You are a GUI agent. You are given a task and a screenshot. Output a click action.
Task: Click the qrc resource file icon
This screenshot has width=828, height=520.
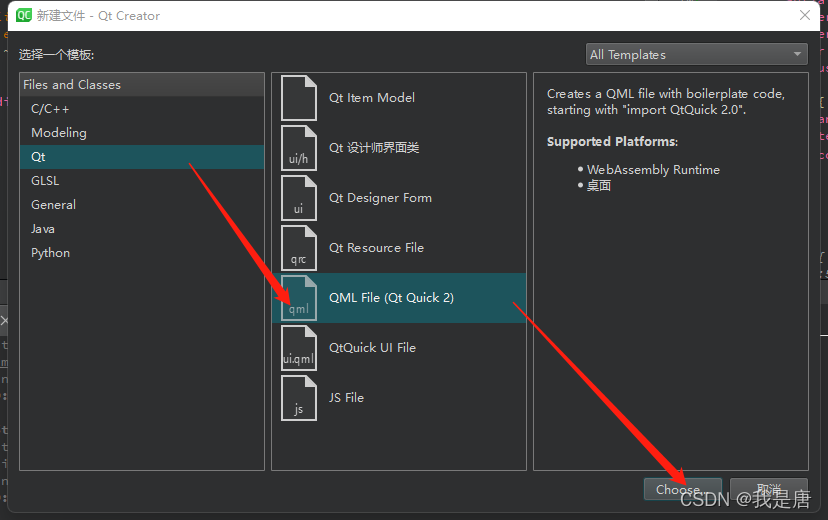pos(299,248)
